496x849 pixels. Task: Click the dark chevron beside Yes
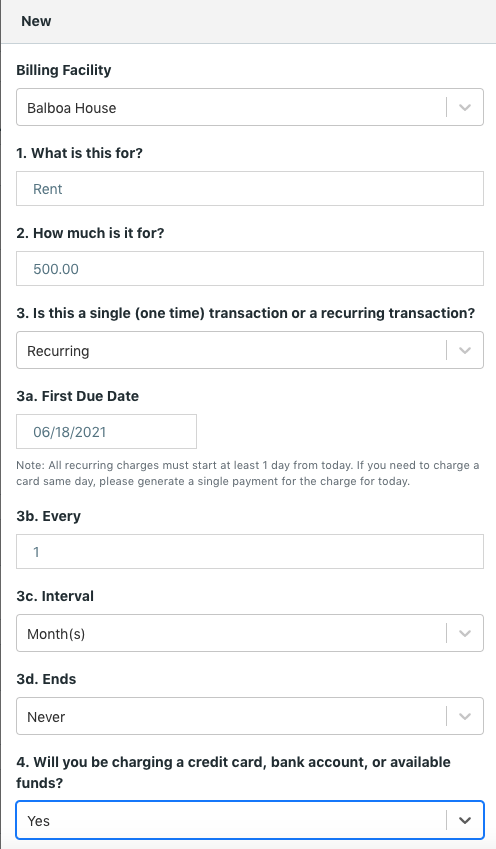(x=465, y=820)
